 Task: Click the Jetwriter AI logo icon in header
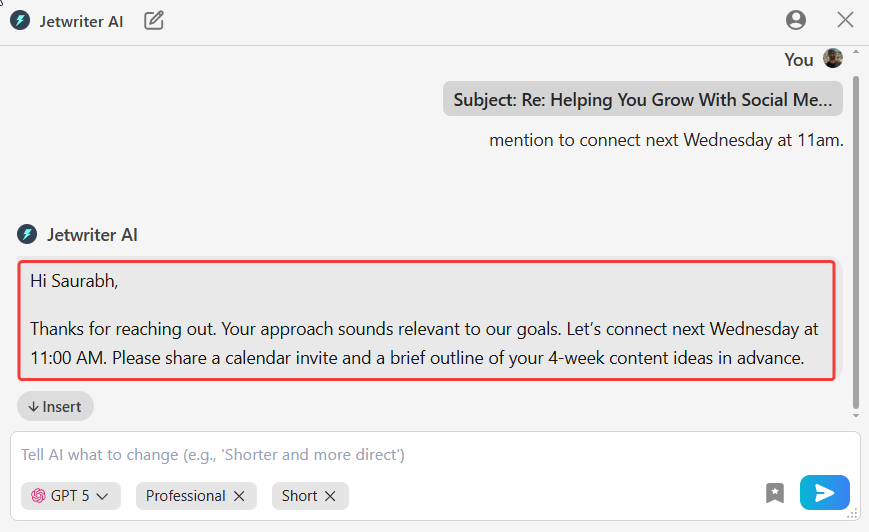pos(20,20)
